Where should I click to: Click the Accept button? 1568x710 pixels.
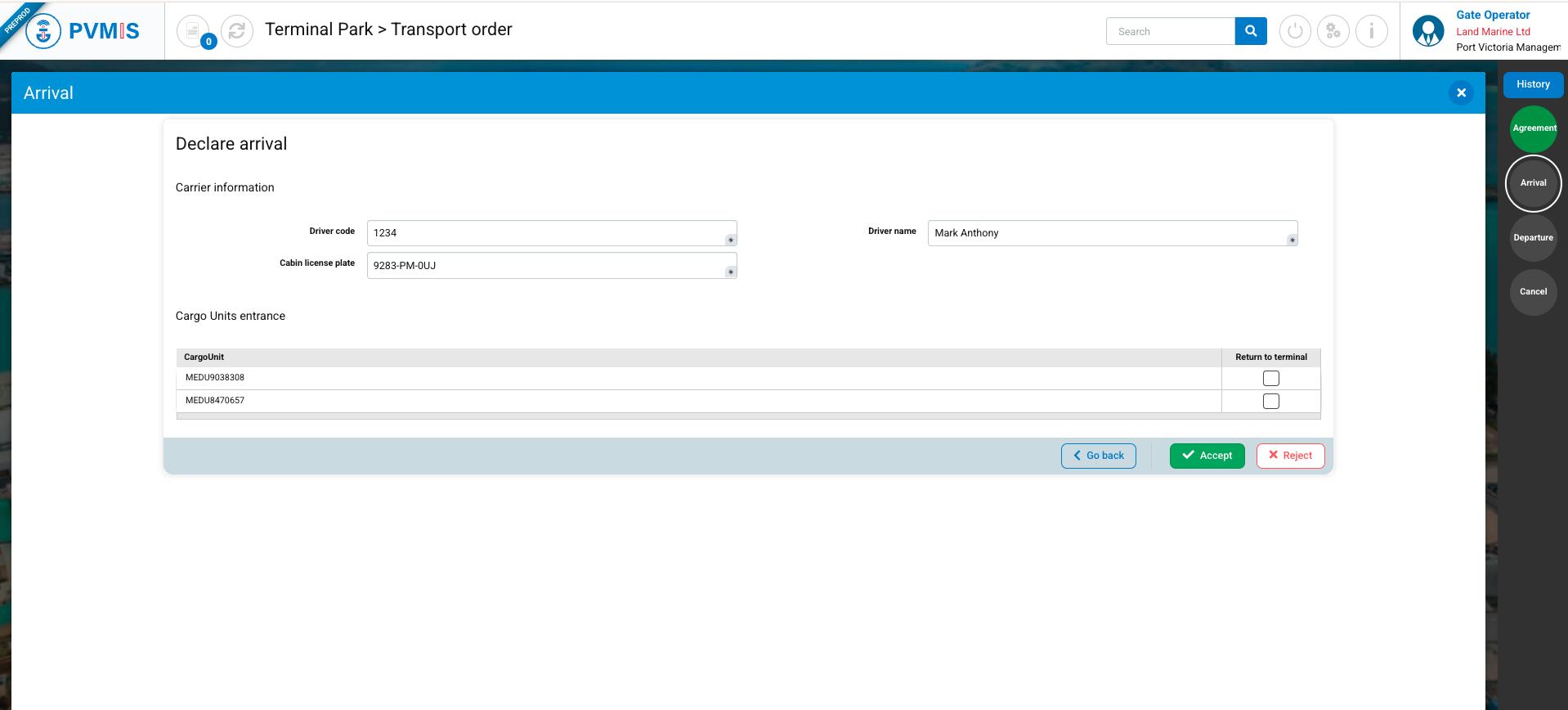1207,456
